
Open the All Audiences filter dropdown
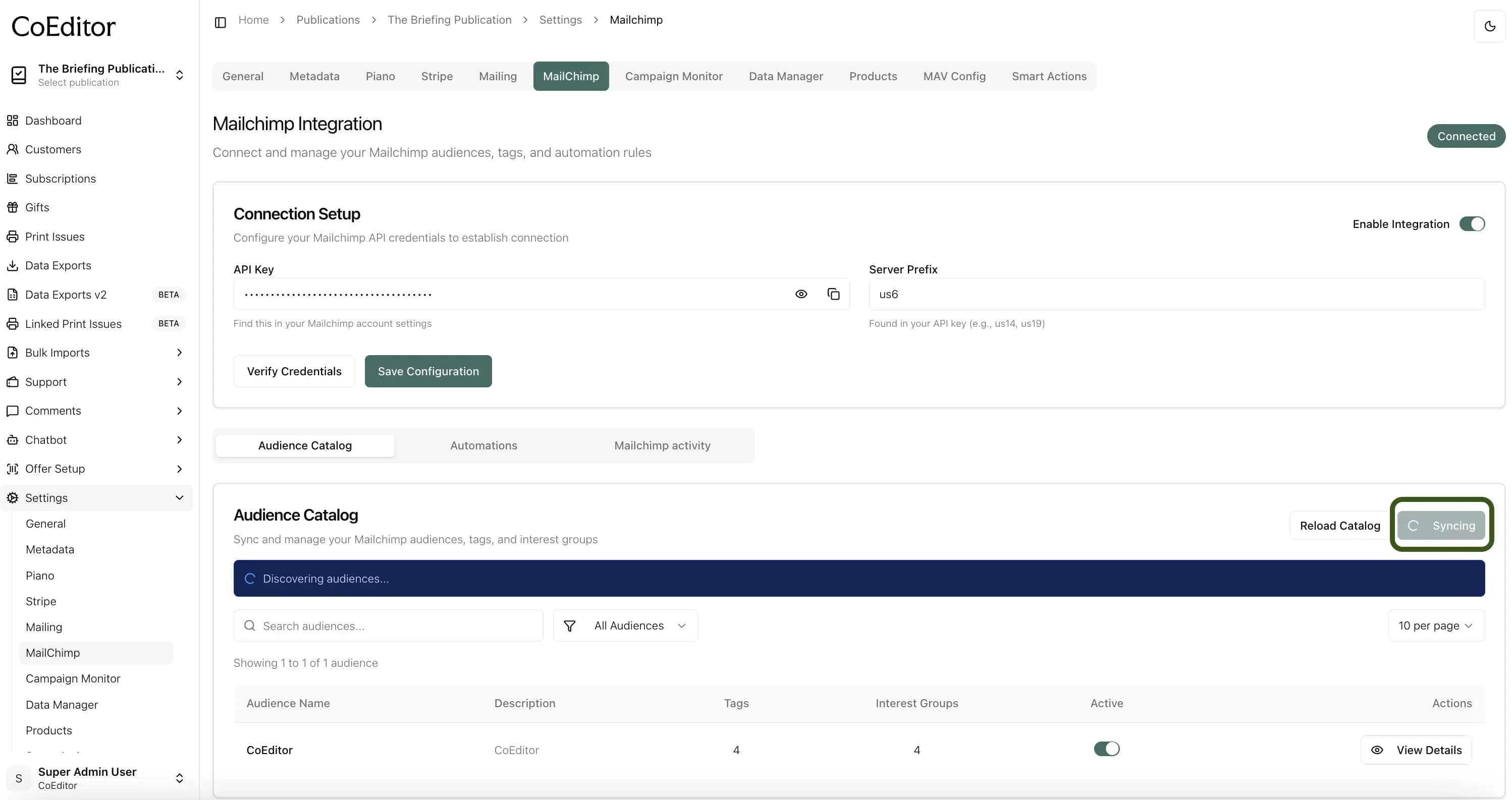pyautogui.click(x=625, y=626)
